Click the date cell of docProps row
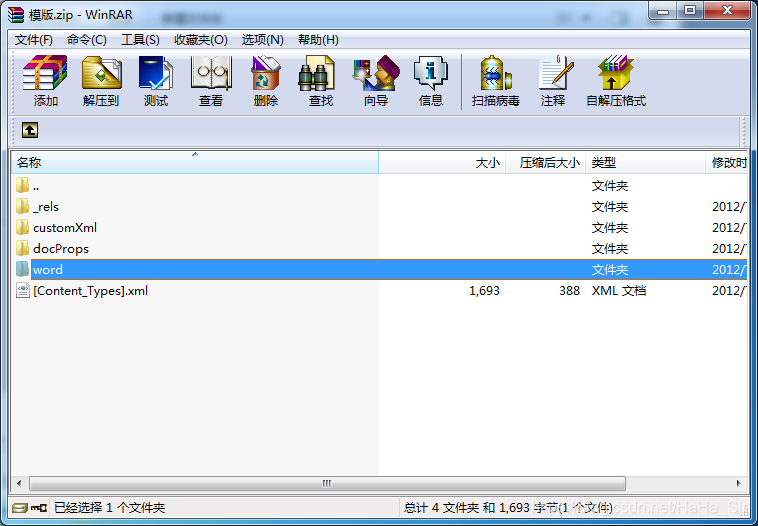 [x=729, y=248]
